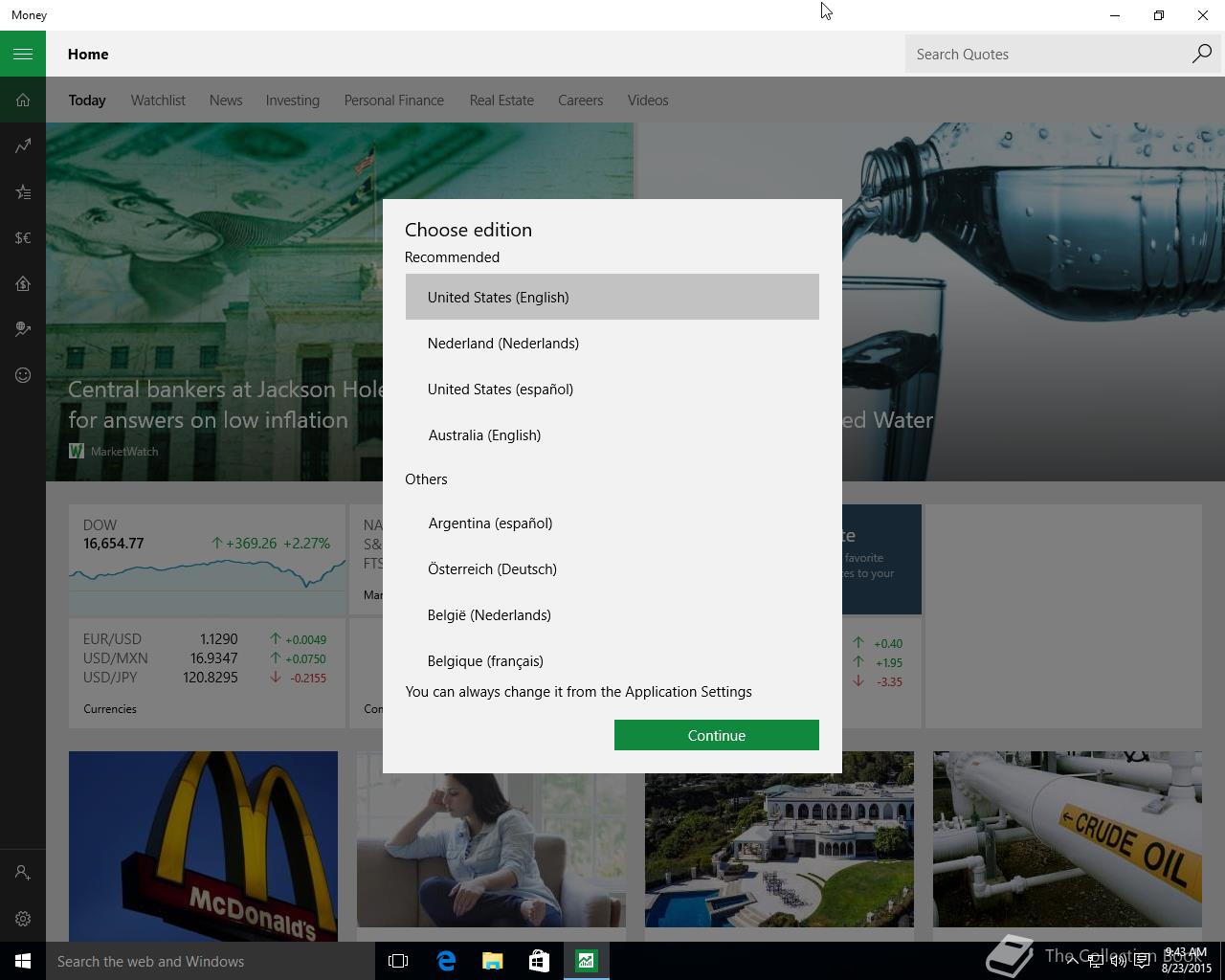The height and width of the screenshot is (980, 1225).
Task: Open the woman on couch article thumbnail
Action: 491,838
